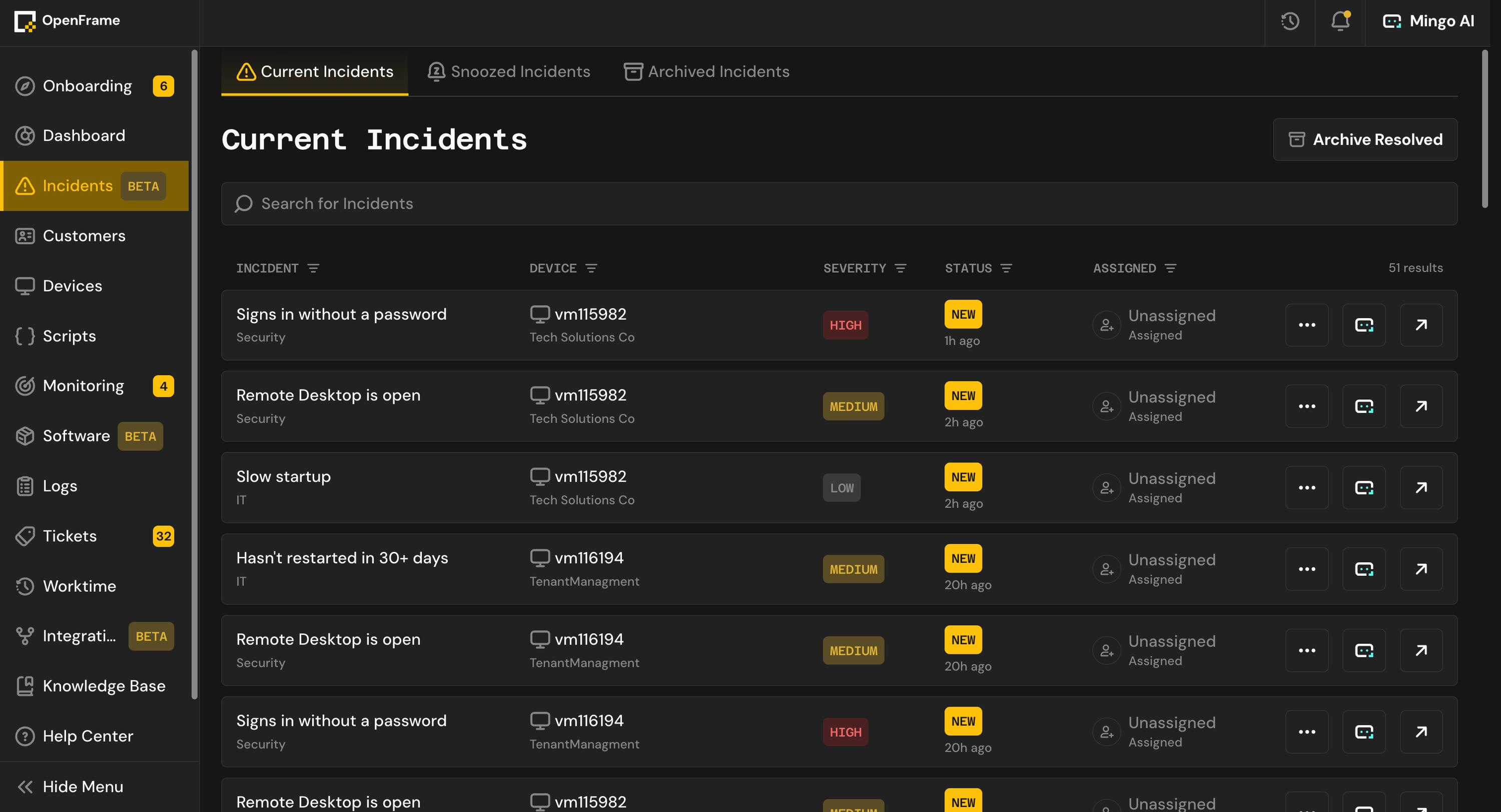Assign user icon for Slow startup incident

point(1106,487)
